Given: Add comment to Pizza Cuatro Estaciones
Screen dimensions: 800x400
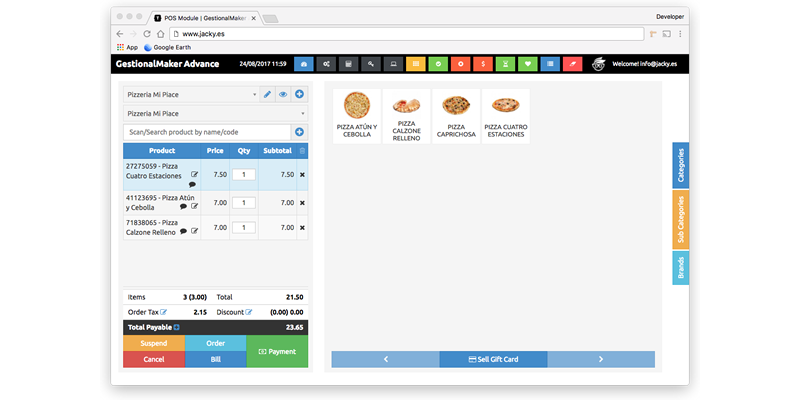Looking at the screenshot, I should [x=192, y=185].
